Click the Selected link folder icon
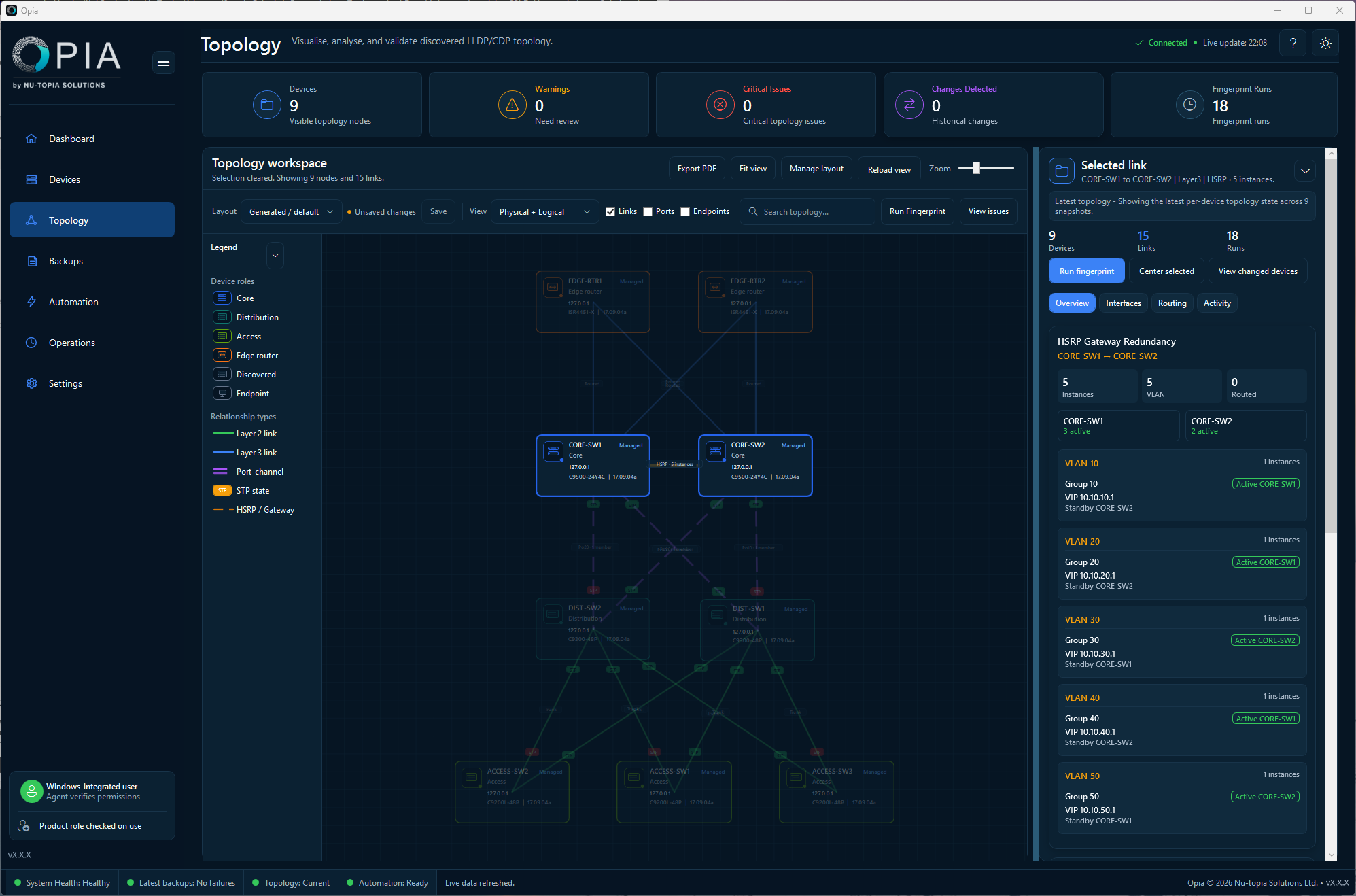This screenshot has width=1356, height=896. click(1062, 171)
